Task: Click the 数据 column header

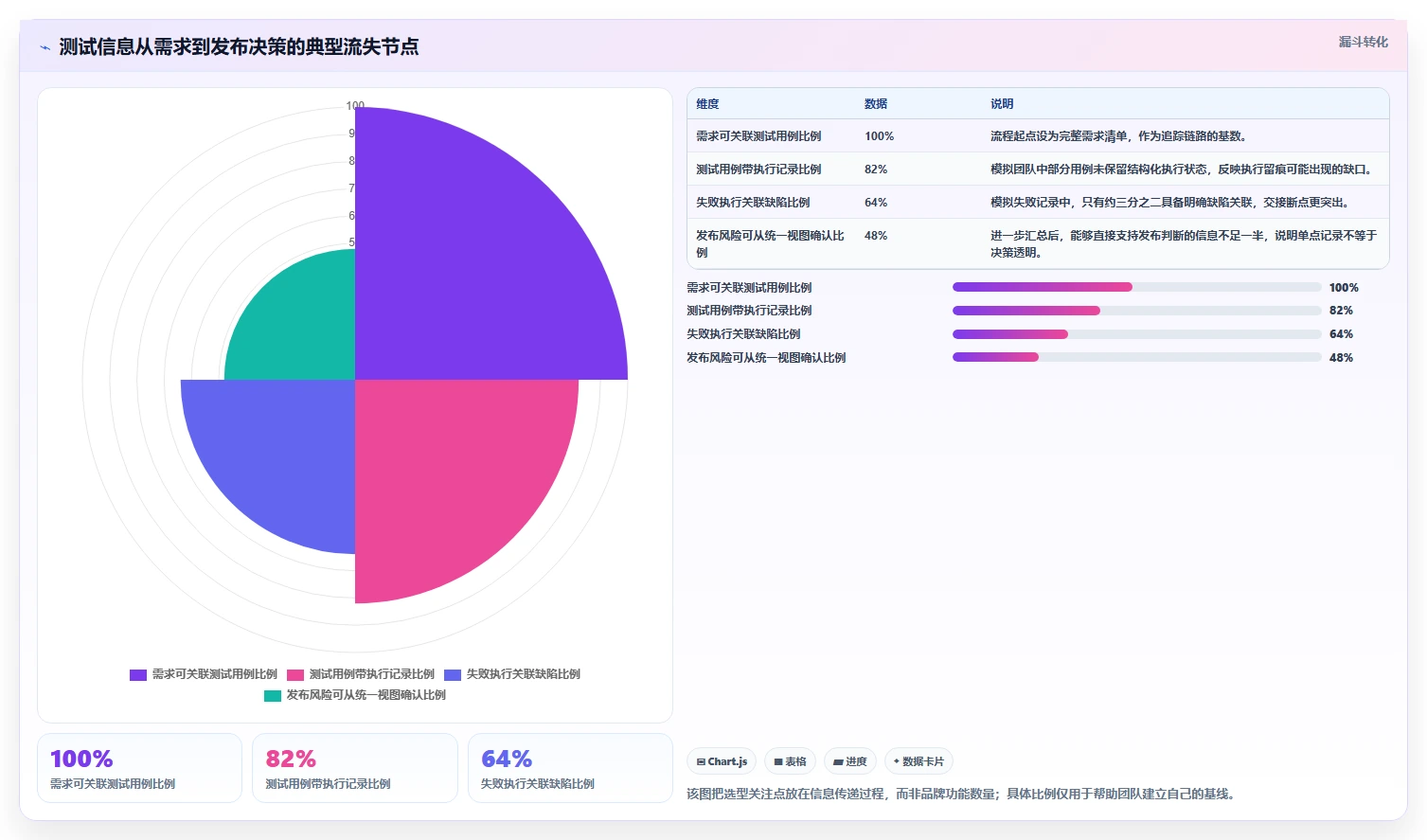Action: [876, 104]
